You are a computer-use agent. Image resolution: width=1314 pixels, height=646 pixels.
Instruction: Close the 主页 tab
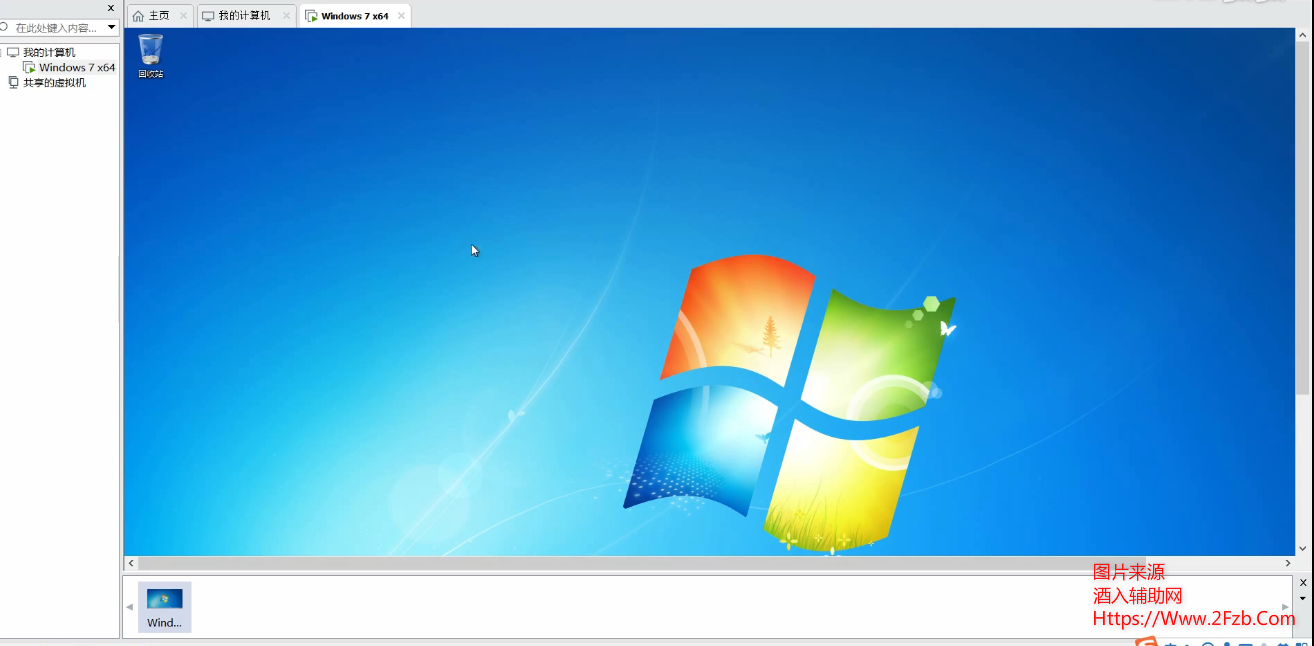(x=183, y=16)
